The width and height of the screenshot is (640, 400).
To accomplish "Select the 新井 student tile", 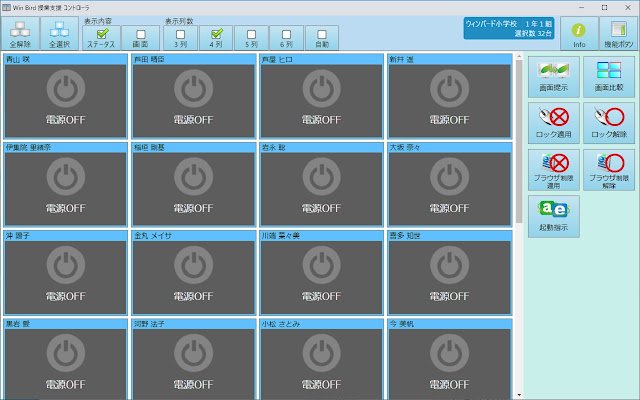I will (x=449, y=96).
